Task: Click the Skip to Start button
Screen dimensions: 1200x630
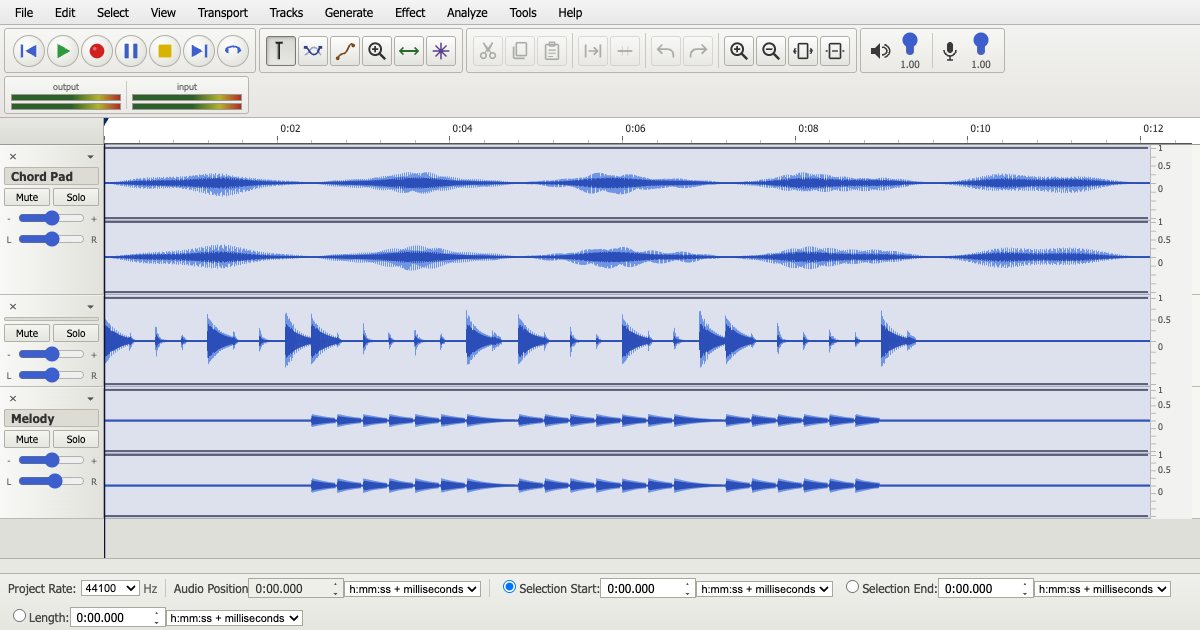Action: (29, 50)
